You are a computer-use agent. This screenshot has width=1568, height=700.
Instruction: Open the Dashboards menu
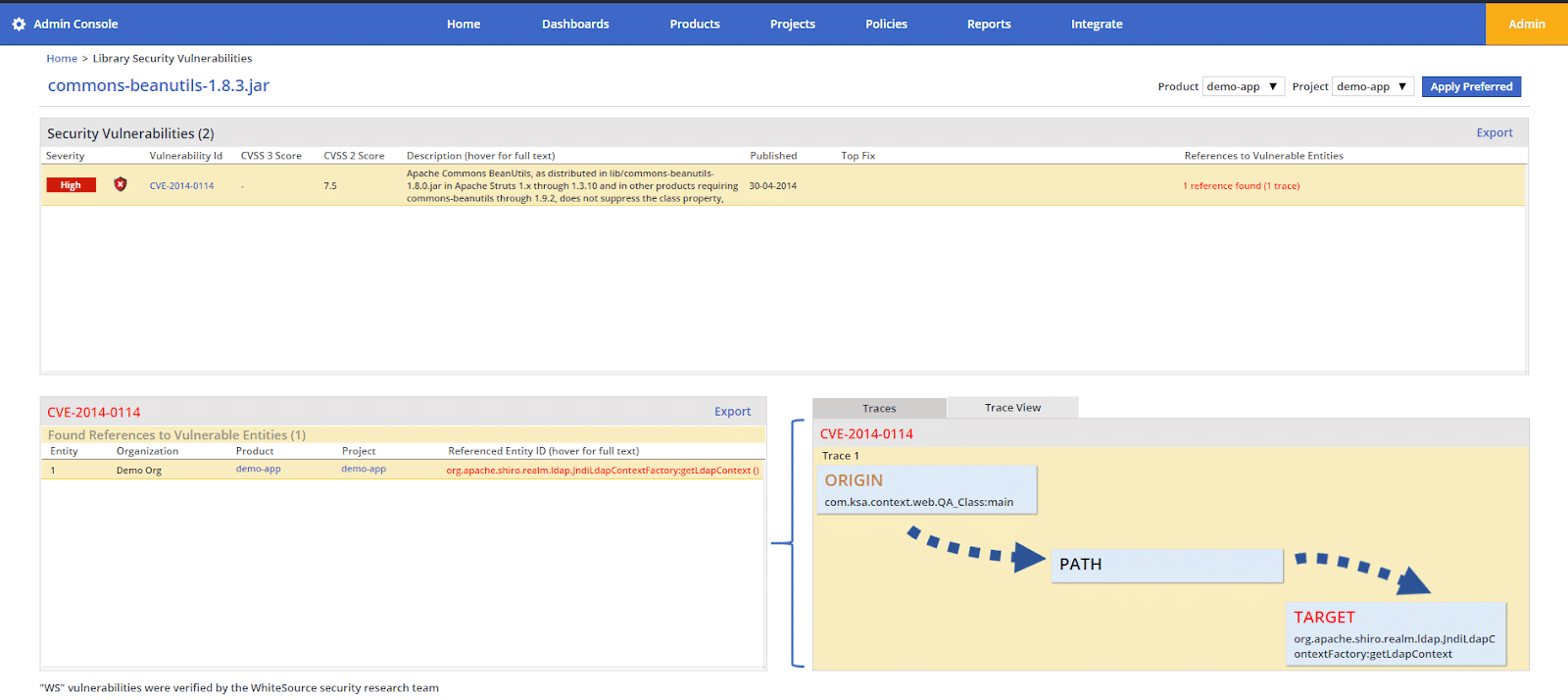click(575, 25)
